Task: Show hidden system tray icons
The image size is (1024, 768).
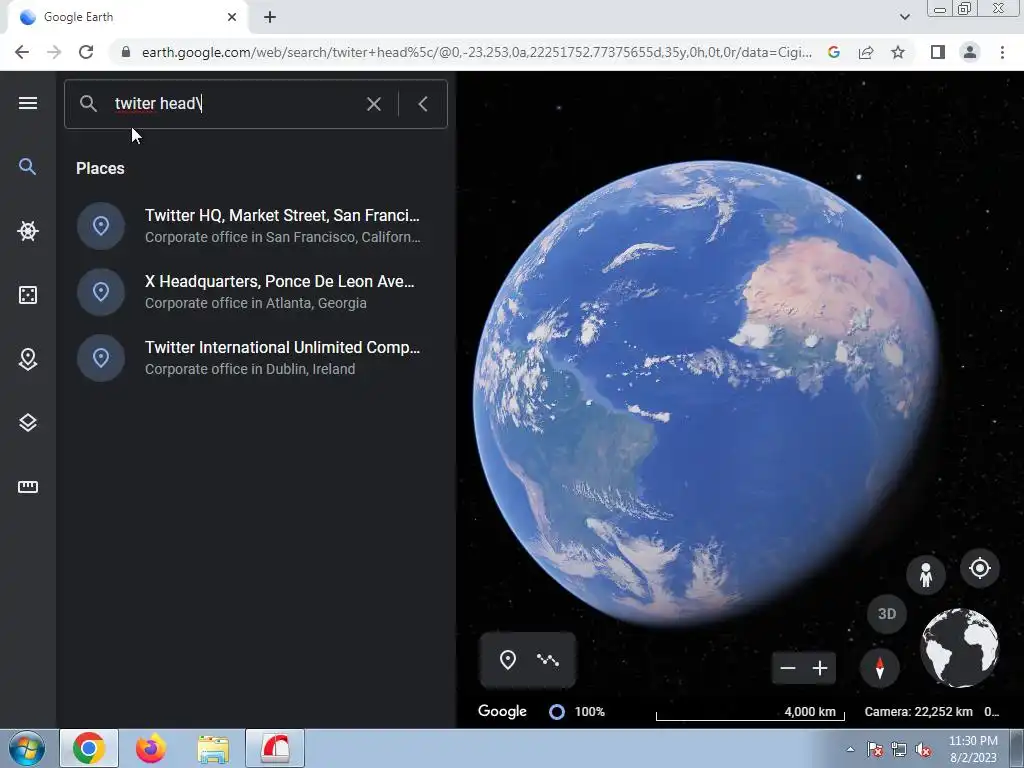Action: [x=850, y=749]
